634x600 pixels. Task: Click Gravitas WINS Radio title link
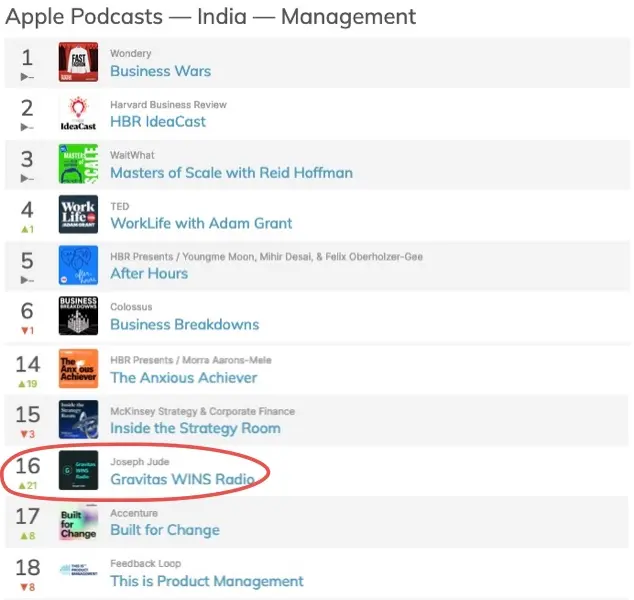tap(182, 479)
